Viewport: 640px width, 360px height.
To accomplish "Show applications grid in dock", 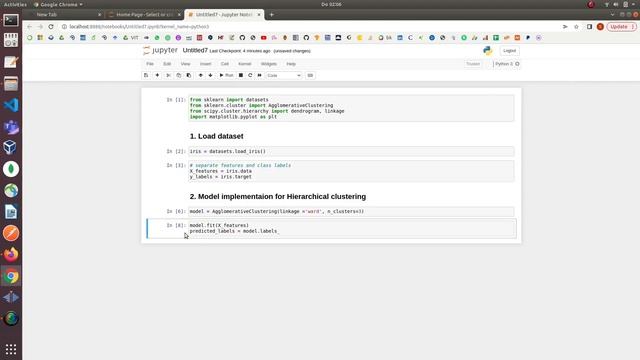I will [11, 349].
